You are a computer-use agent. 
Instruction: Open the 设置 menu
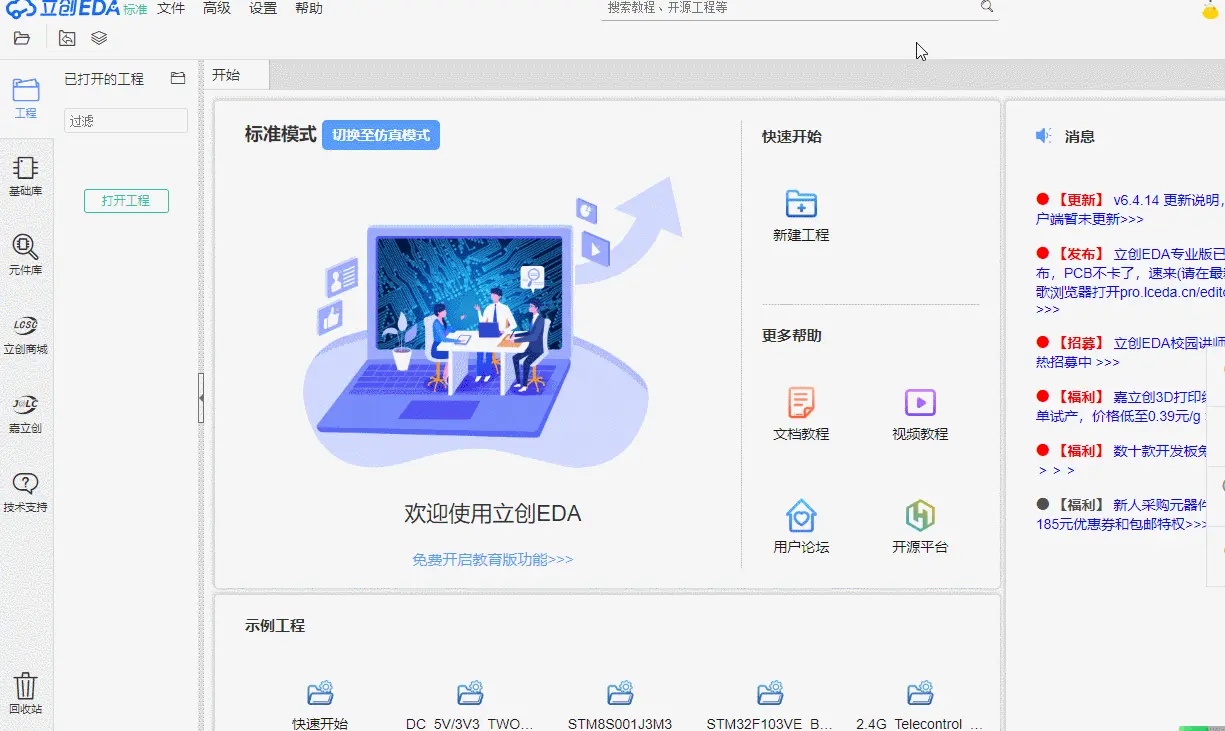[x=263, y=8]
